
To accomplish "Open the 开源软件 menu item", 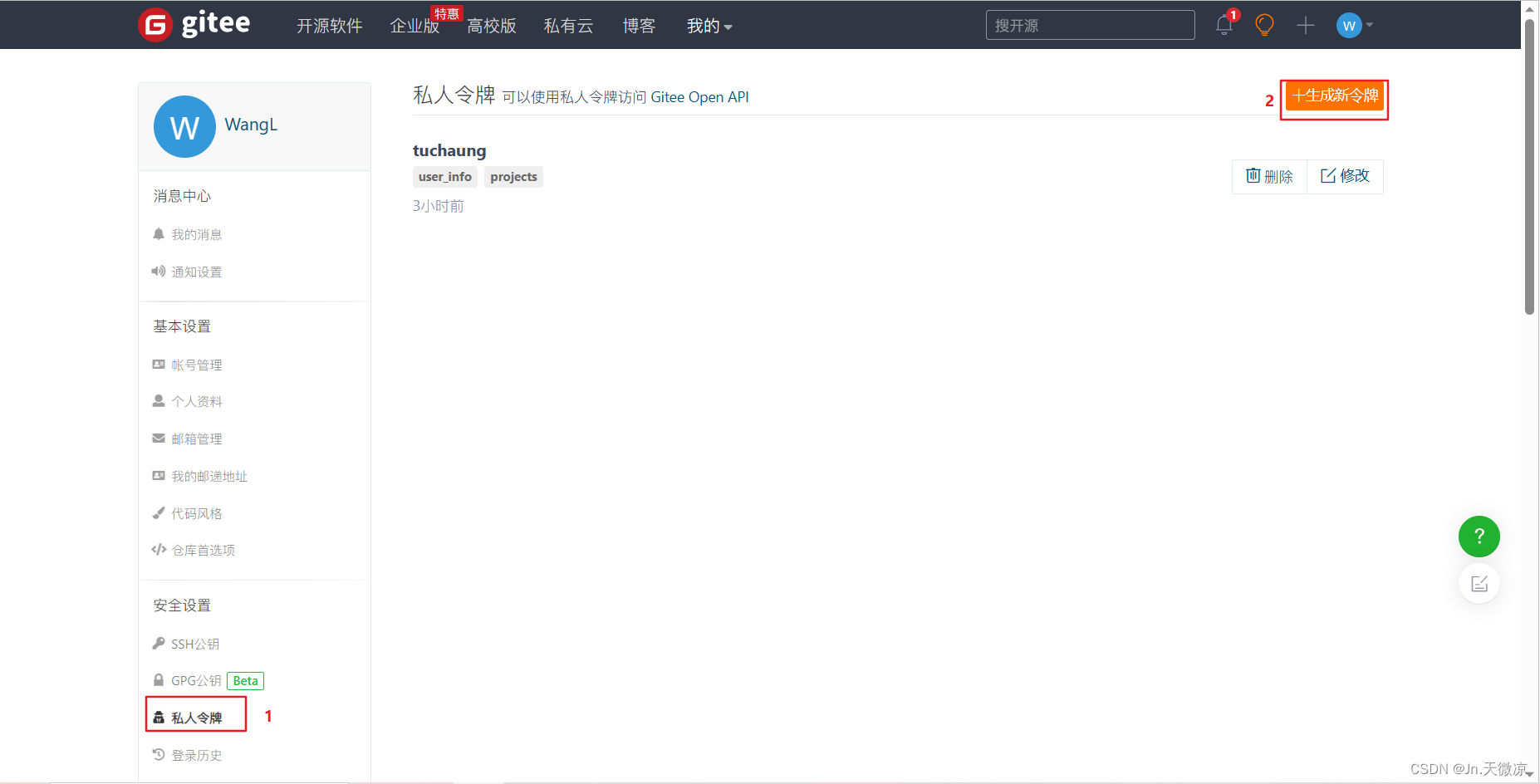I will tap(329, 26).
